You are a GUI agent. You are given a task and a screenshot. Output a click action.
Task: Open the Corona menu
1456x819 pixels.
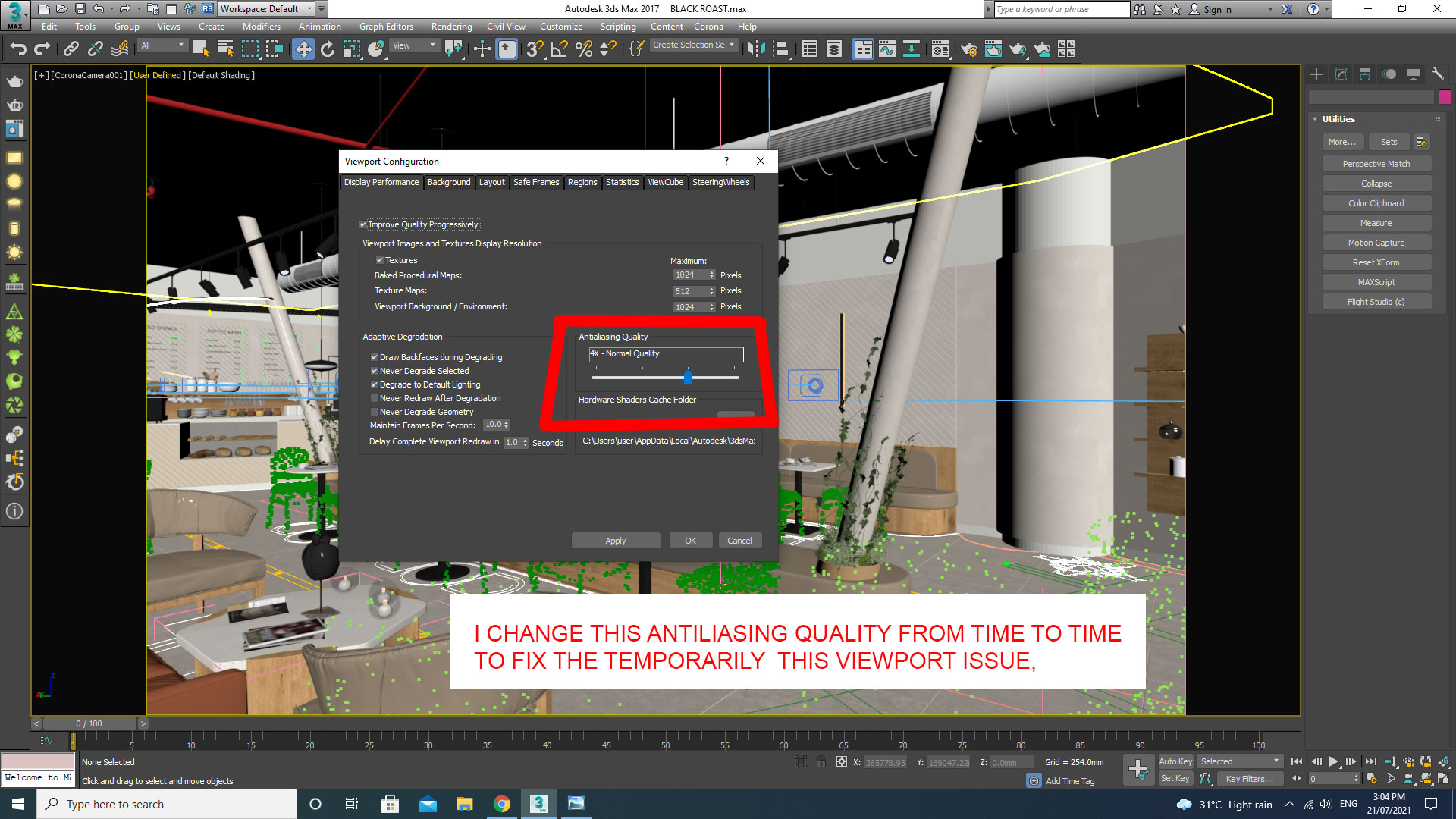(708, 27)
